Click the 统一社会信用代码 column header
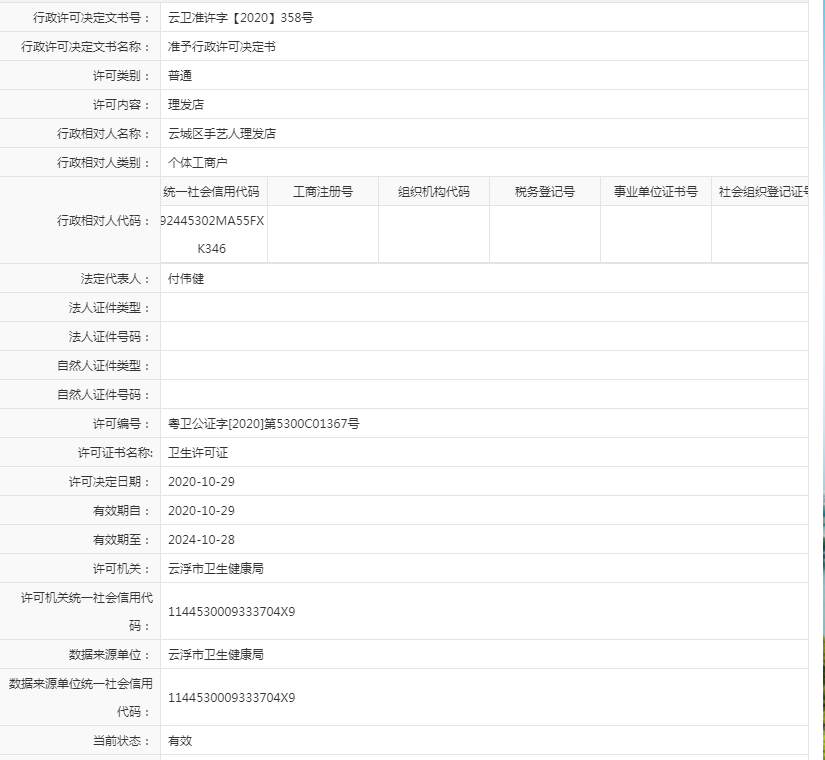The image size is (825, 760). point(213,190)
